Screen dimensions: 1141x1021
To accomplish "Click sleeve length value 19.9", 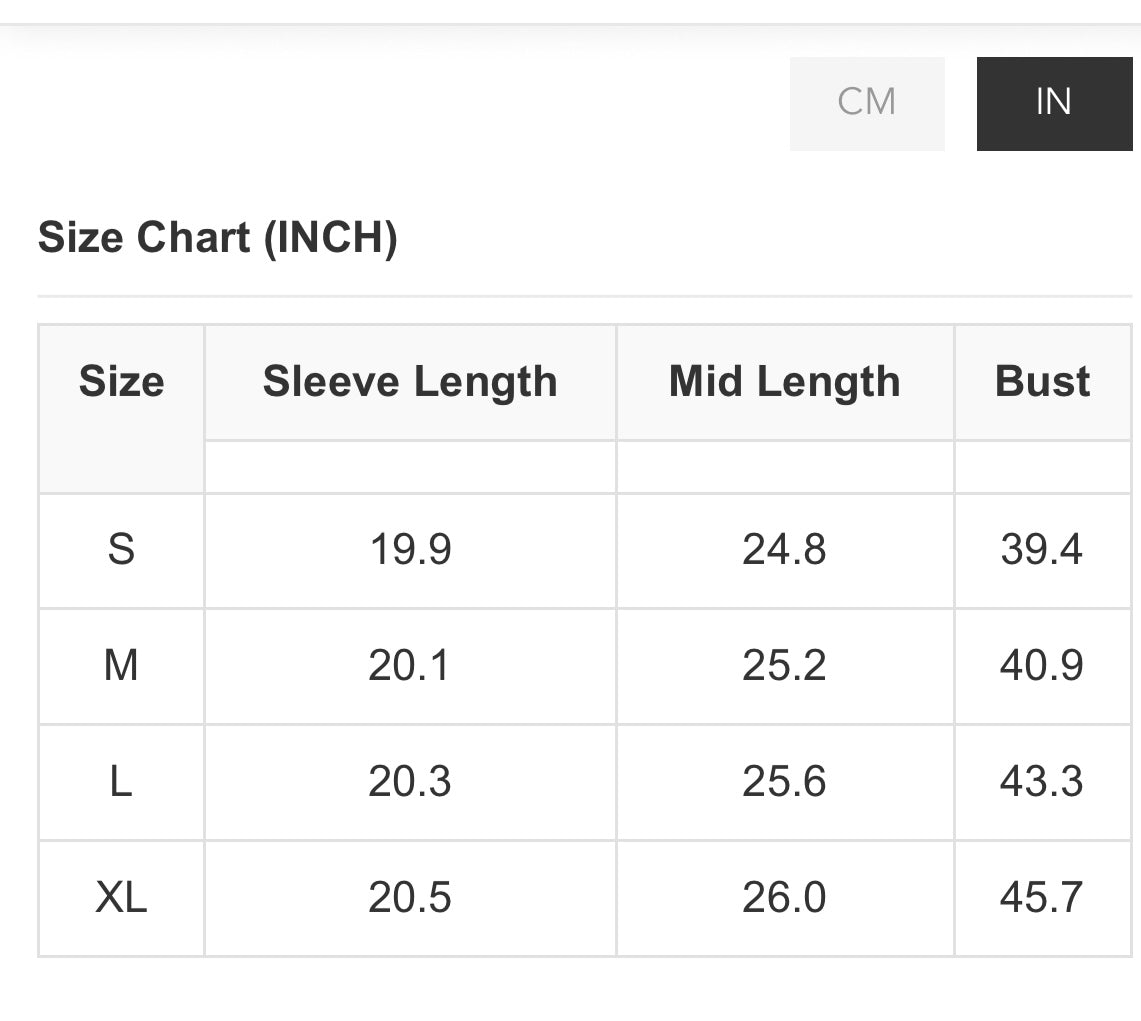I will (410, 549).
